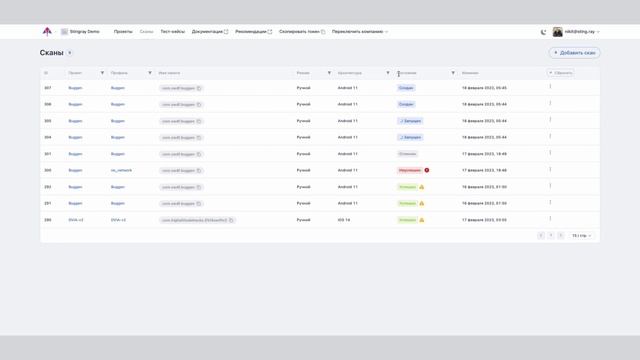Viewport: 640px width, 360px height.
Task: Open the Stingray Demo company selector
Action: [x=80, y=31]
